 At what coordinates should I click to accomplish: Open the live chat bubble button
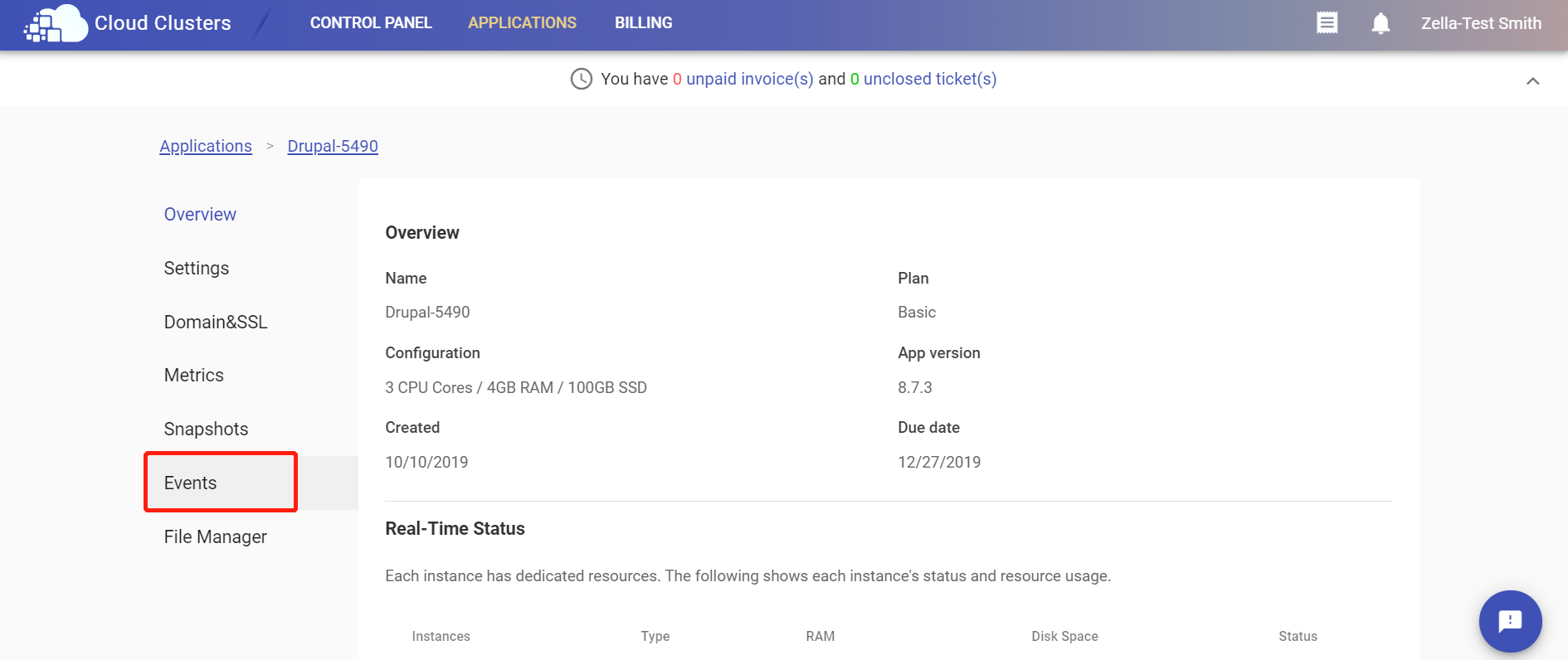coord(1510,621)
